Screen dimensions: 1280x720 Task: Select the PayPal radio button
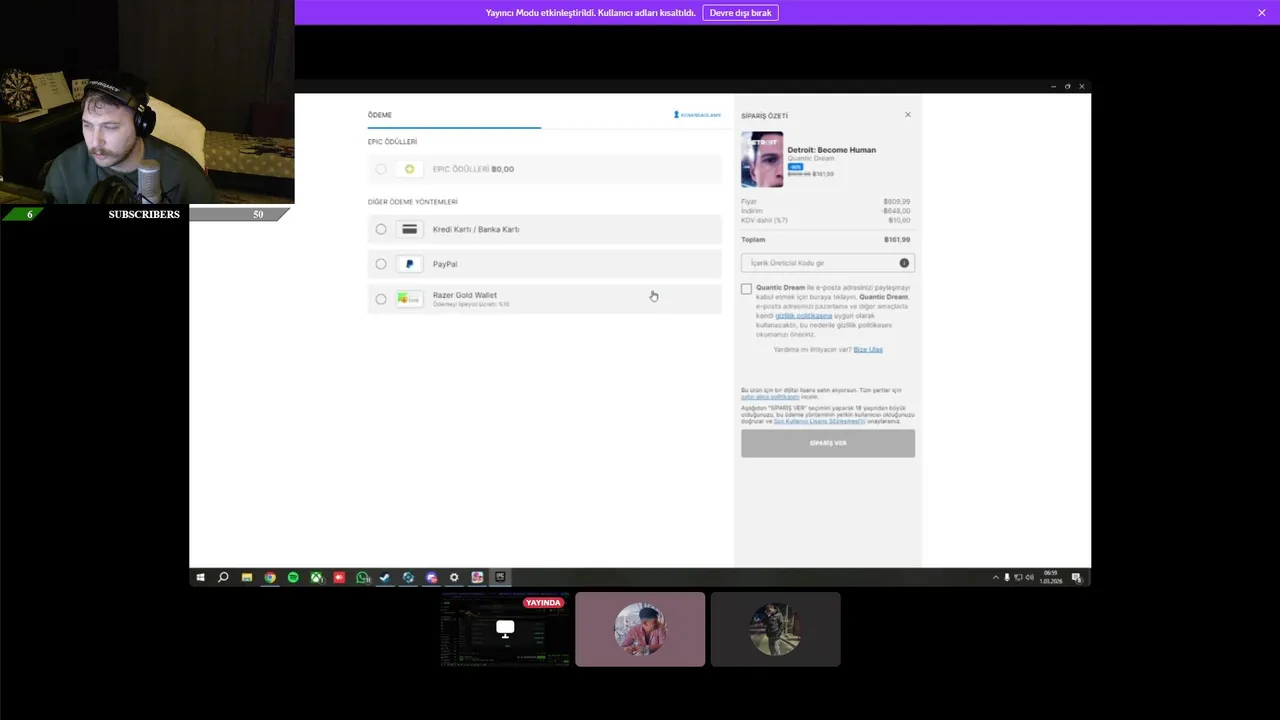click(x=381, y=264)
